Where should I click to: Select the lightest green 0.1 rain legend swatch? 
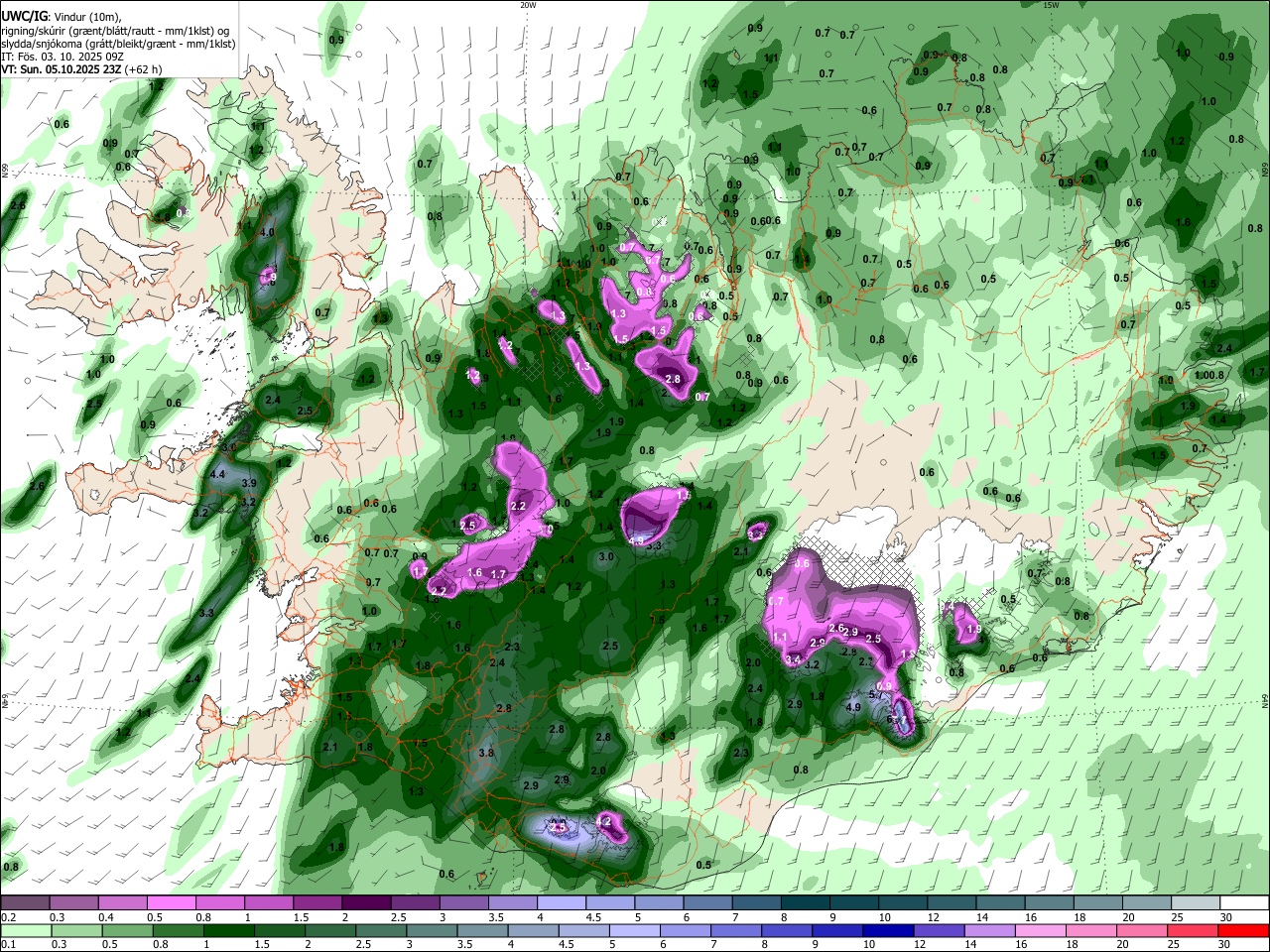25,930
